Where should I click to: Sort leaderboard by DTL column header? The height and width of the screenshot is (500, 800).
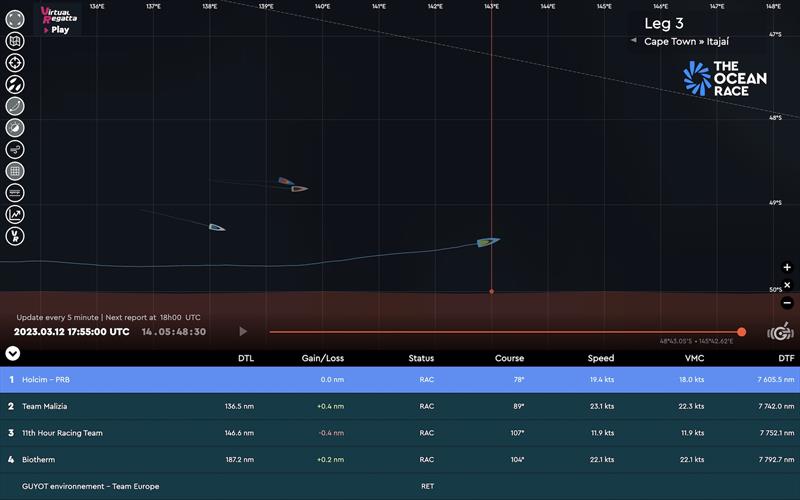pos(245,358)
